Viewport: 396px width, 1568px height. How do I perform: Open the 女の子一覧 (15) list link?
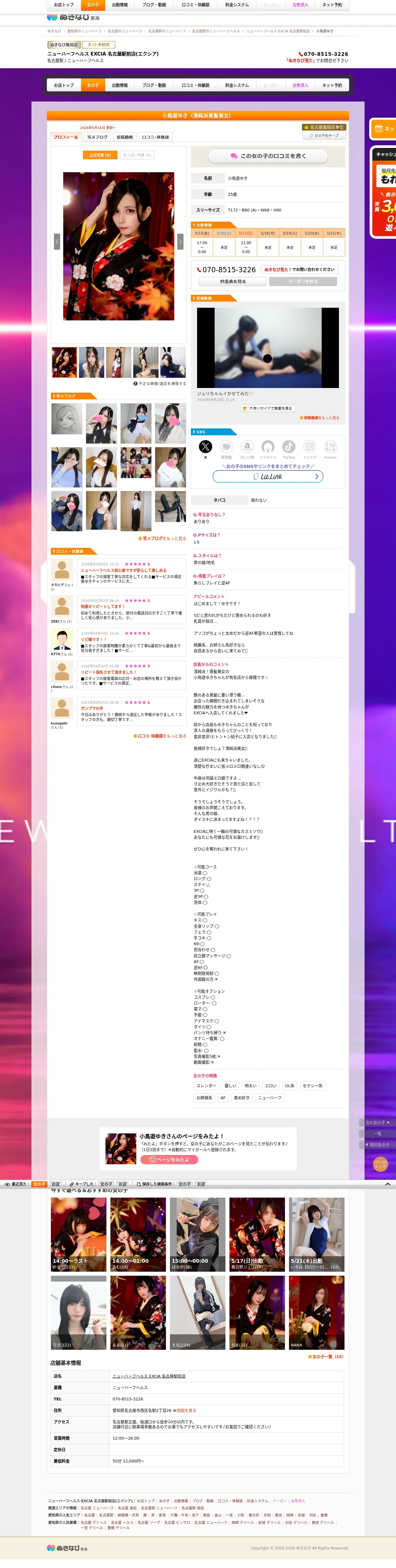[x=326, y=1357]
